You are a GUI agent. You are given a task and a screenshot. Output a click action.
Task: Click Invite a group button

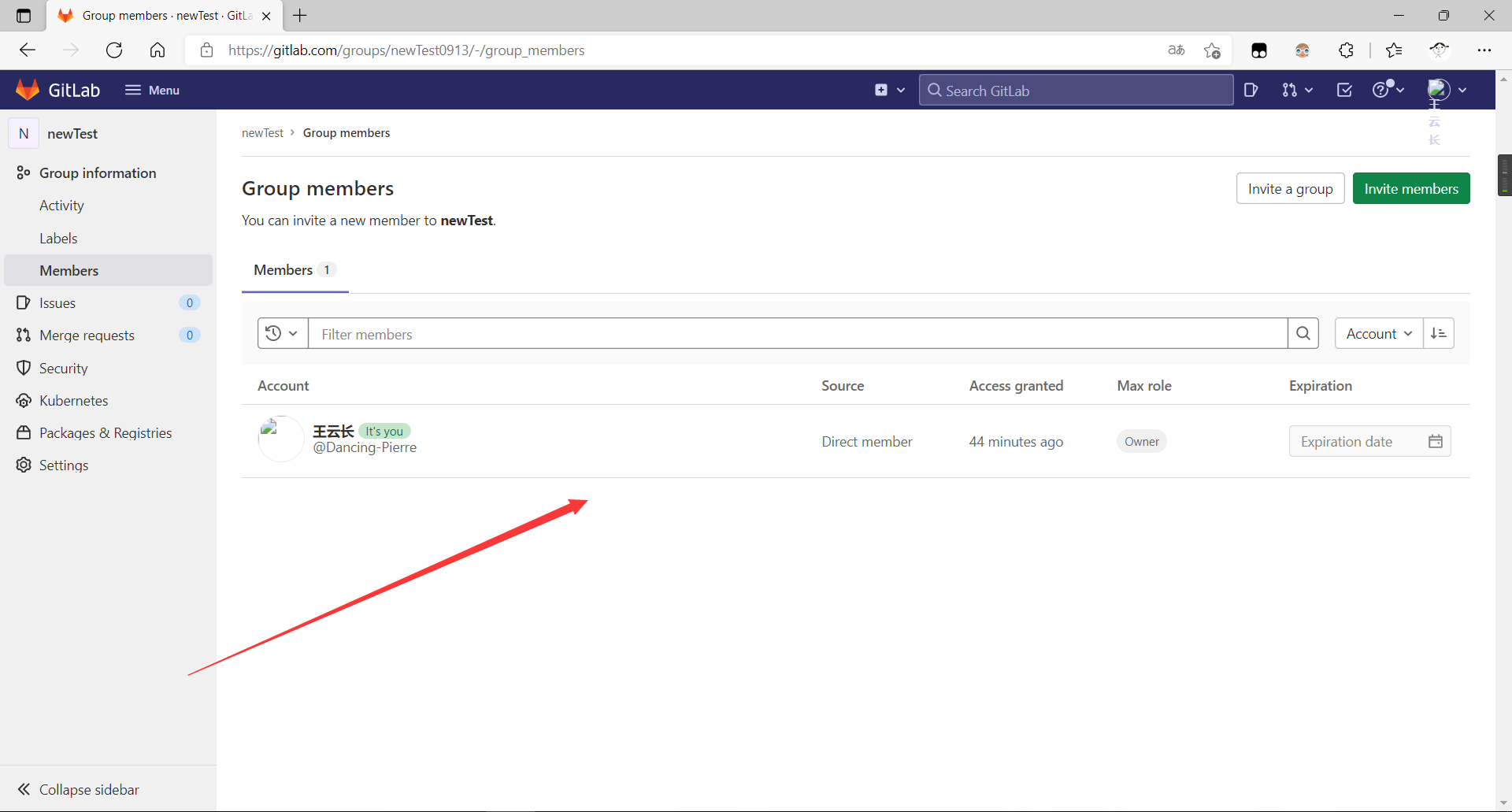click(1290, 188)
